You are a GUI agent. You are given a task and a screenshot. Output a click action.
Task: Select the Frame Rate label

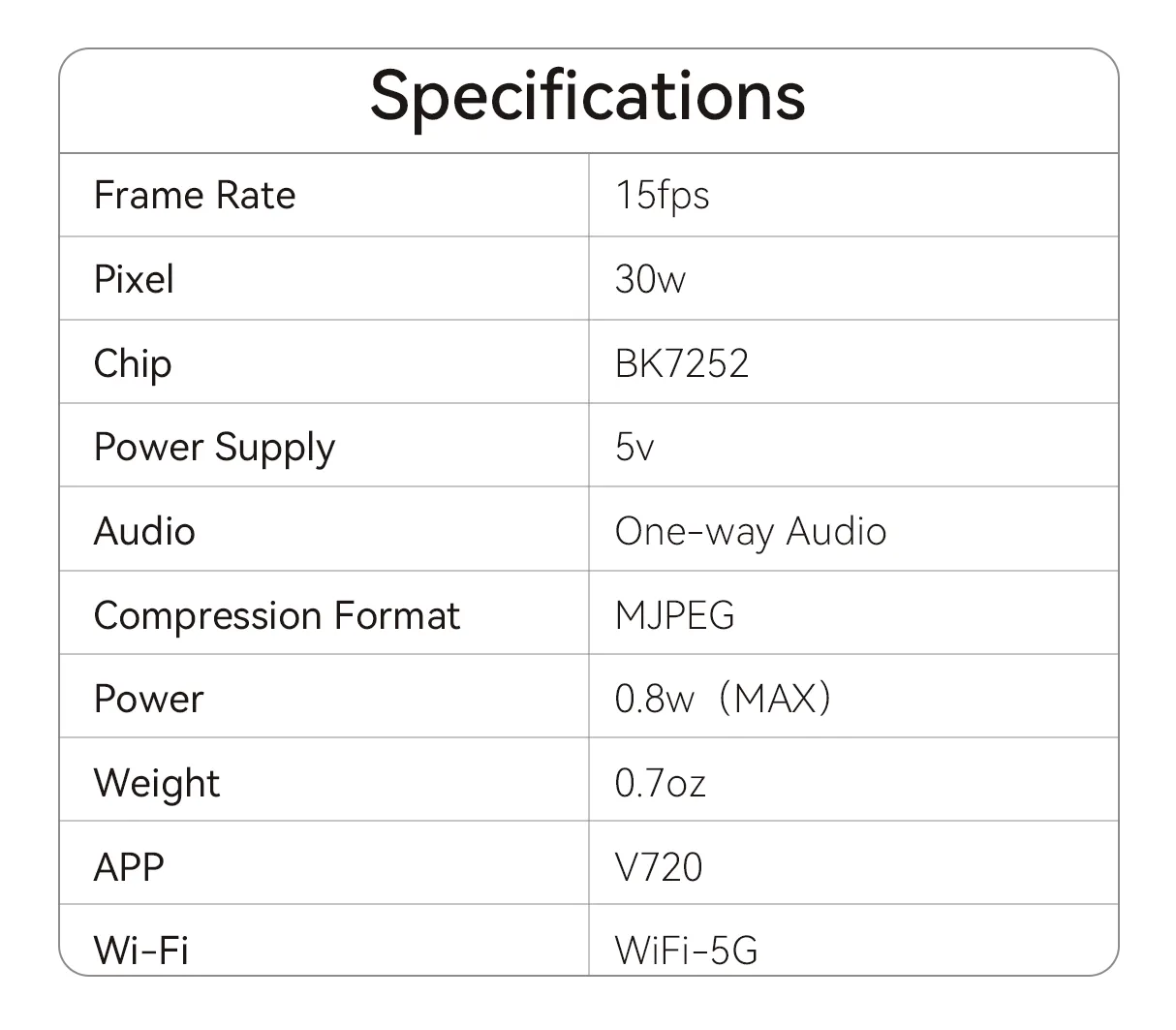(x=194, y=196)
